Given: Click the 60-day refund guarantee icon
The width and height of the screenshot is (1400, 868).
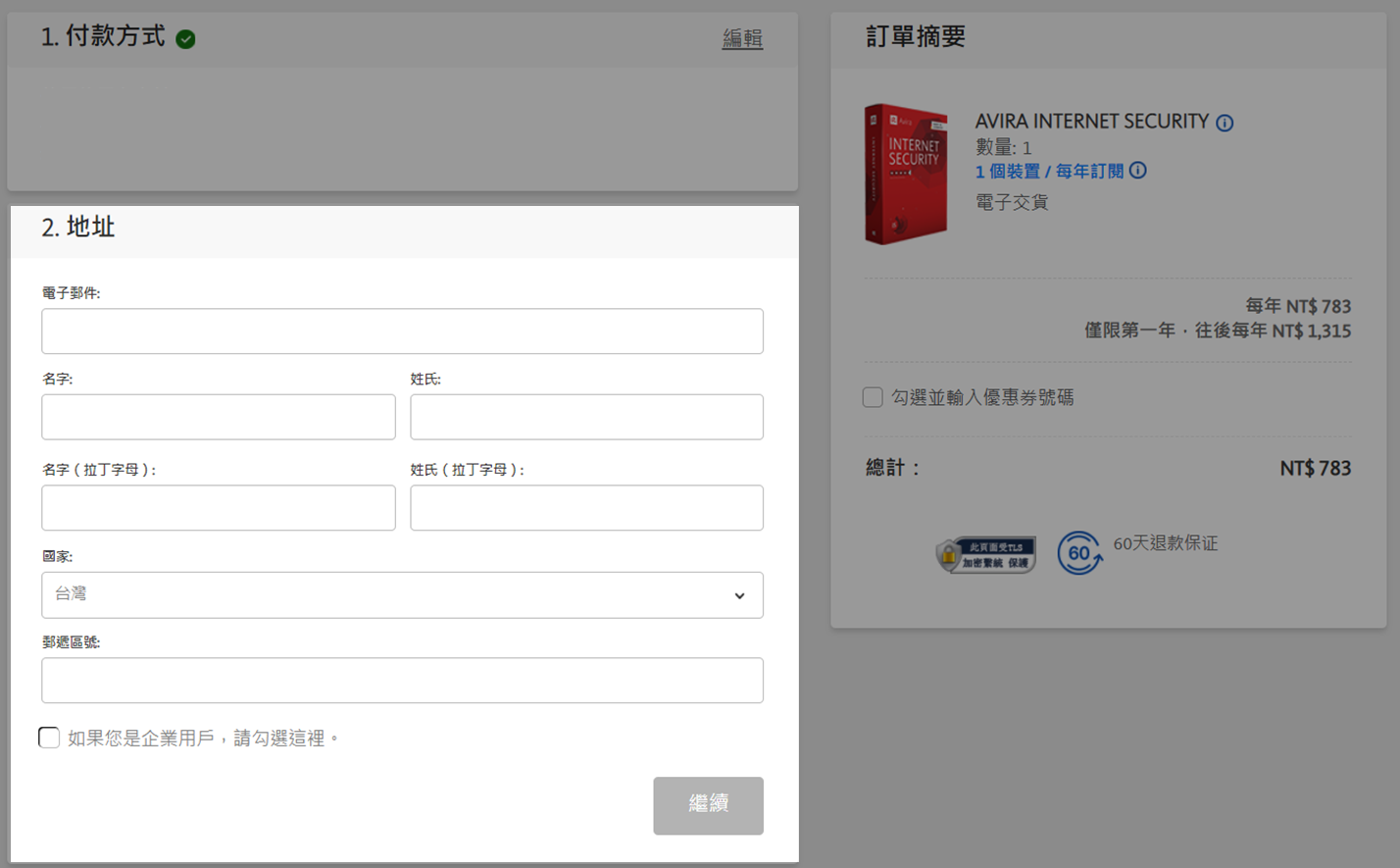Looking at the screenshot, I should 1079,553.
